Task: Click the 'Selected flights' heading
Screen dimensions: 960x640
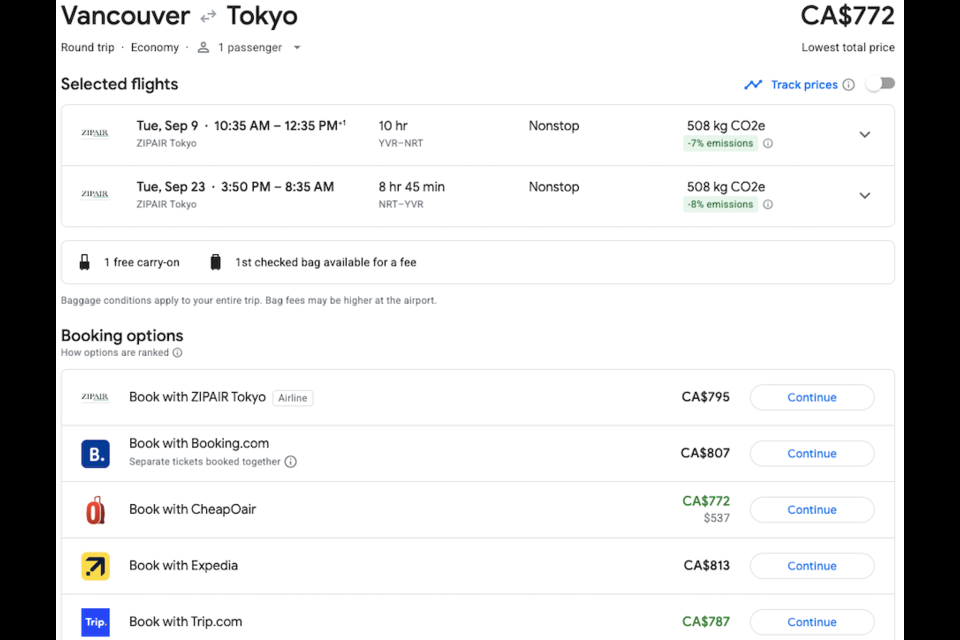Action: [x=119, y=84]
